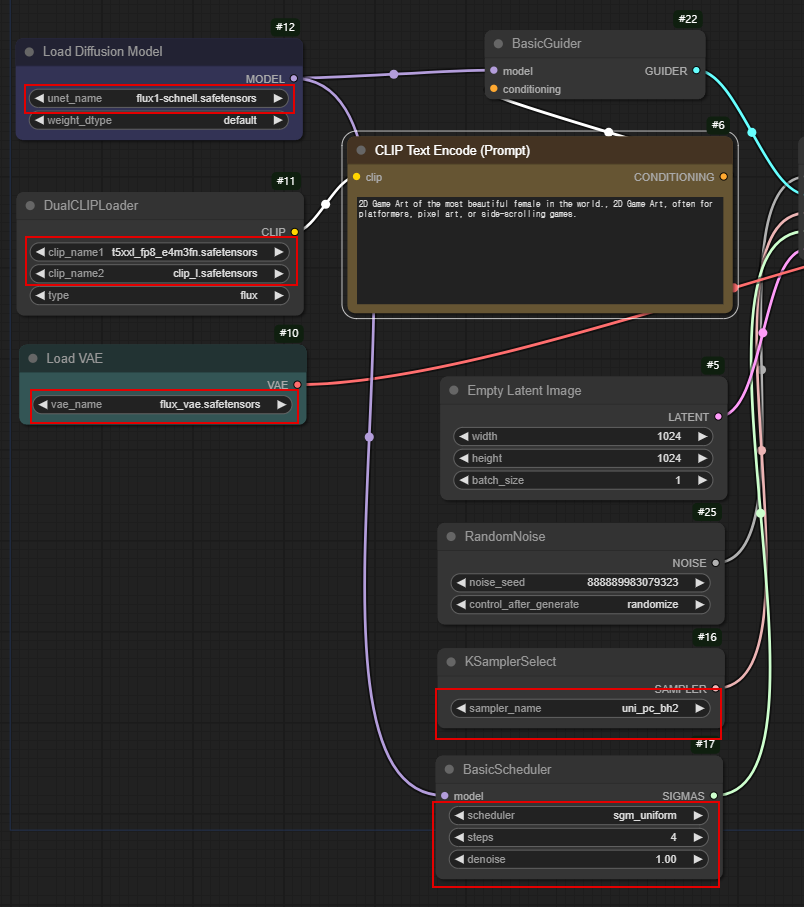Click the width 1024 value field
804x907 pixels.
tap(583, 436)
